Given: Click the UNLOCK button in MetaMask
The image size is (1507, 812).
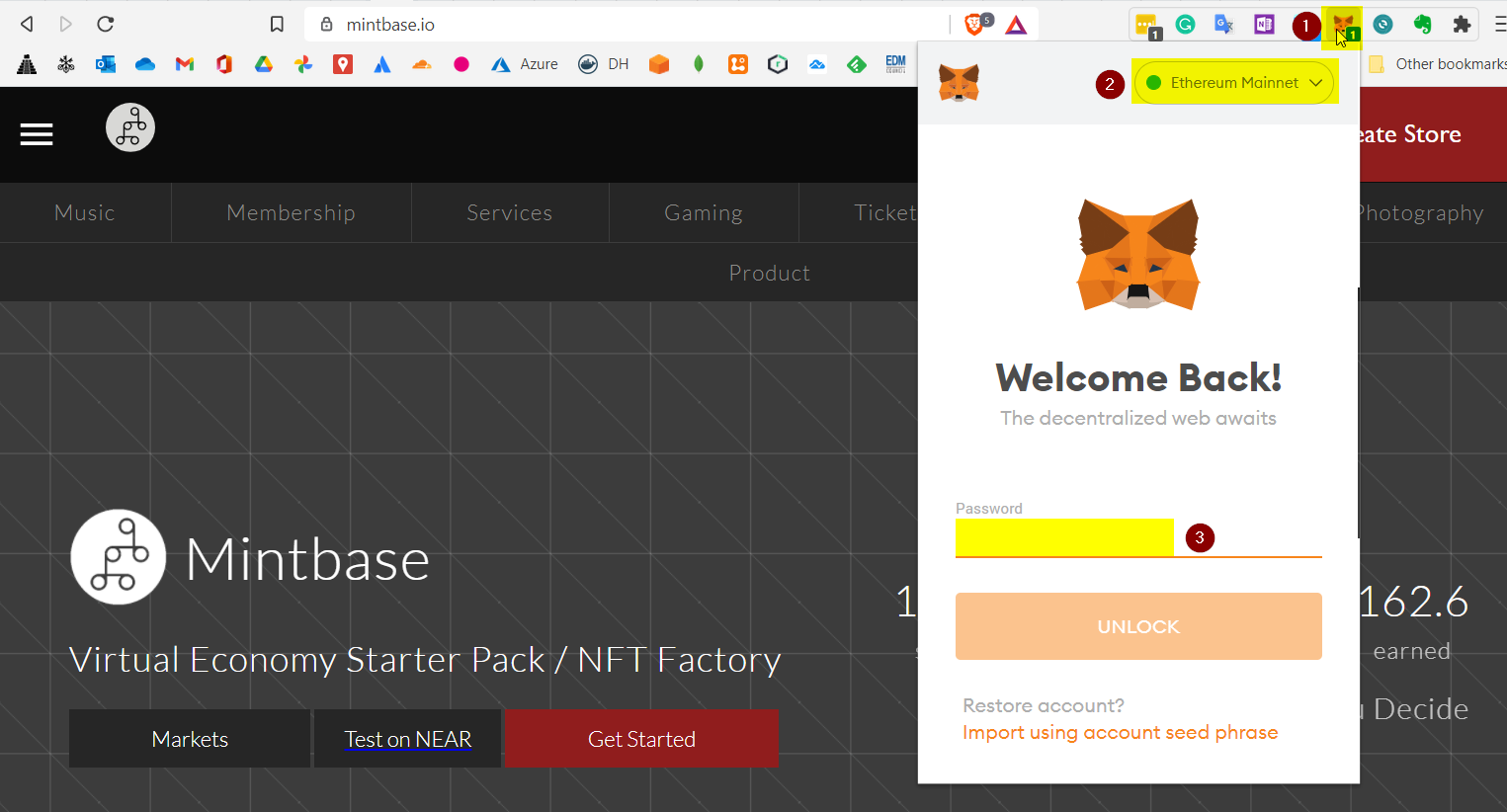Looking at the screenshot, I should 1138,626.
